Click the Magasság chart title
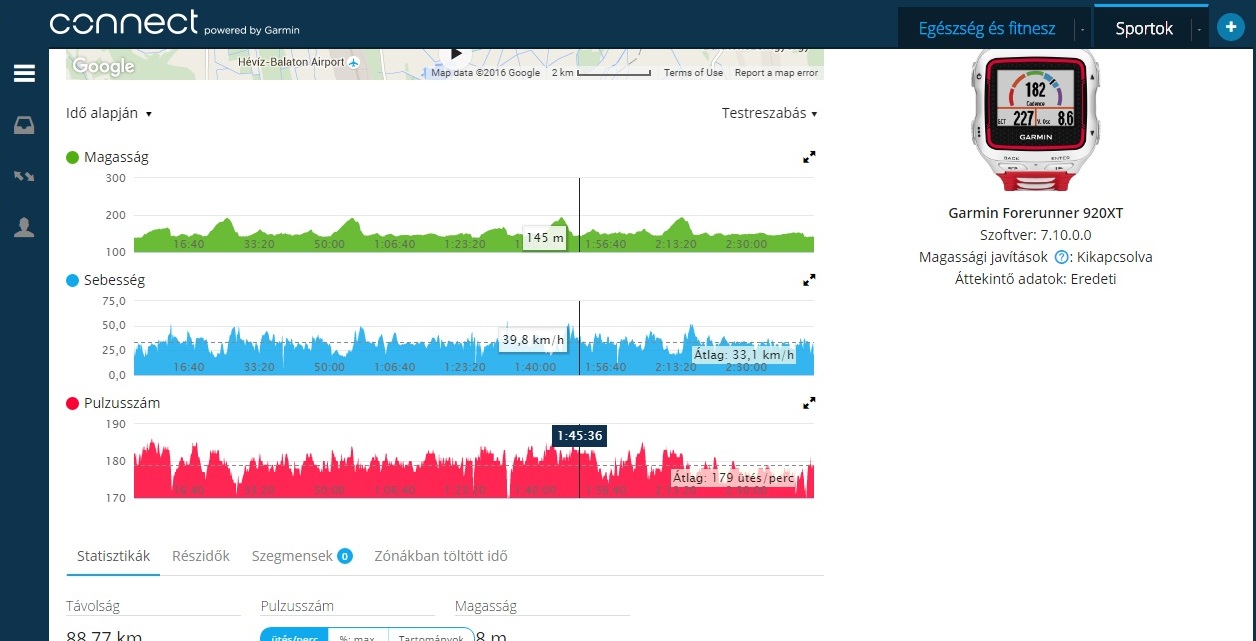 116,157
